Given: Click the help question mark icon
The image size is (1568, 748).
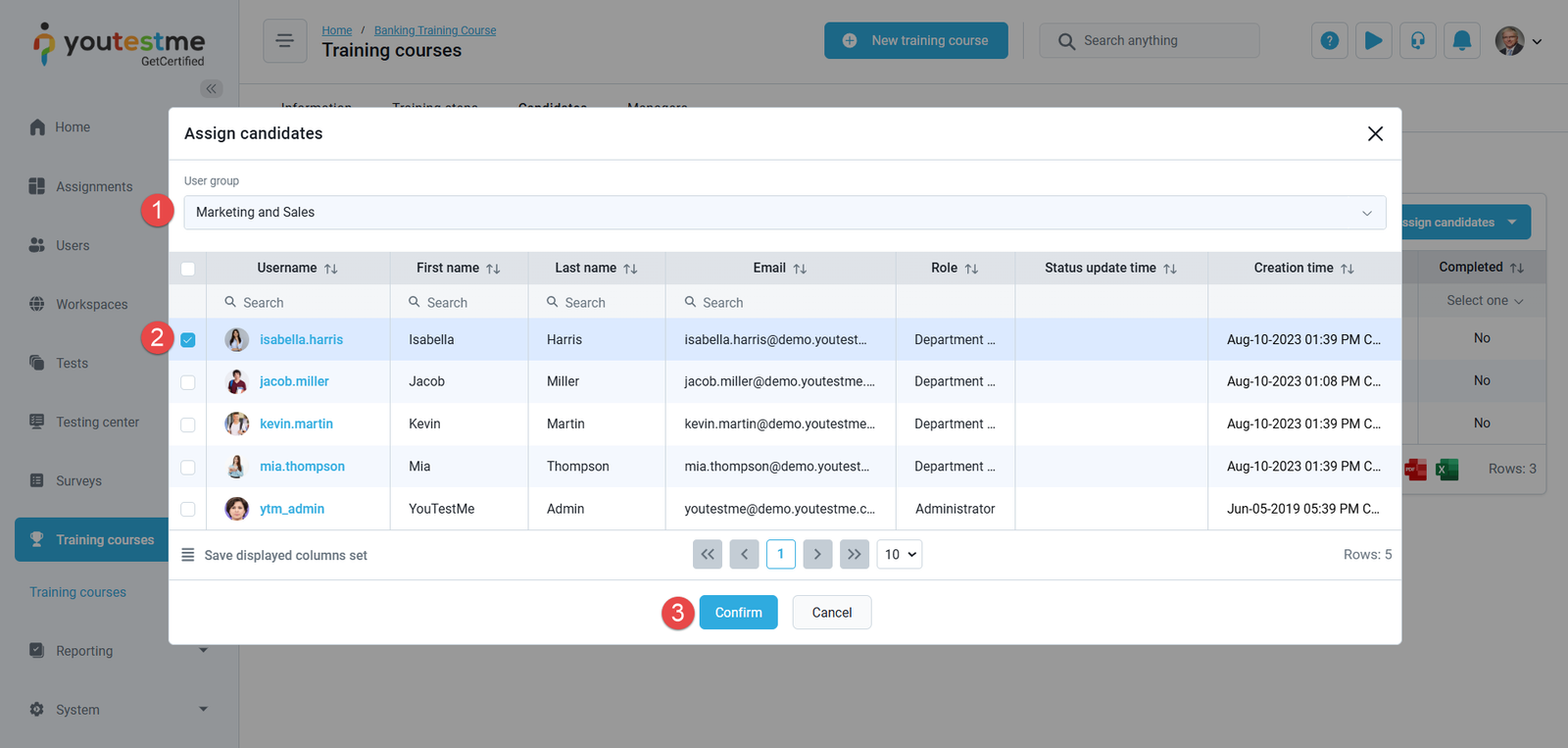Looking at the screenshot, I should [1329, 40].
